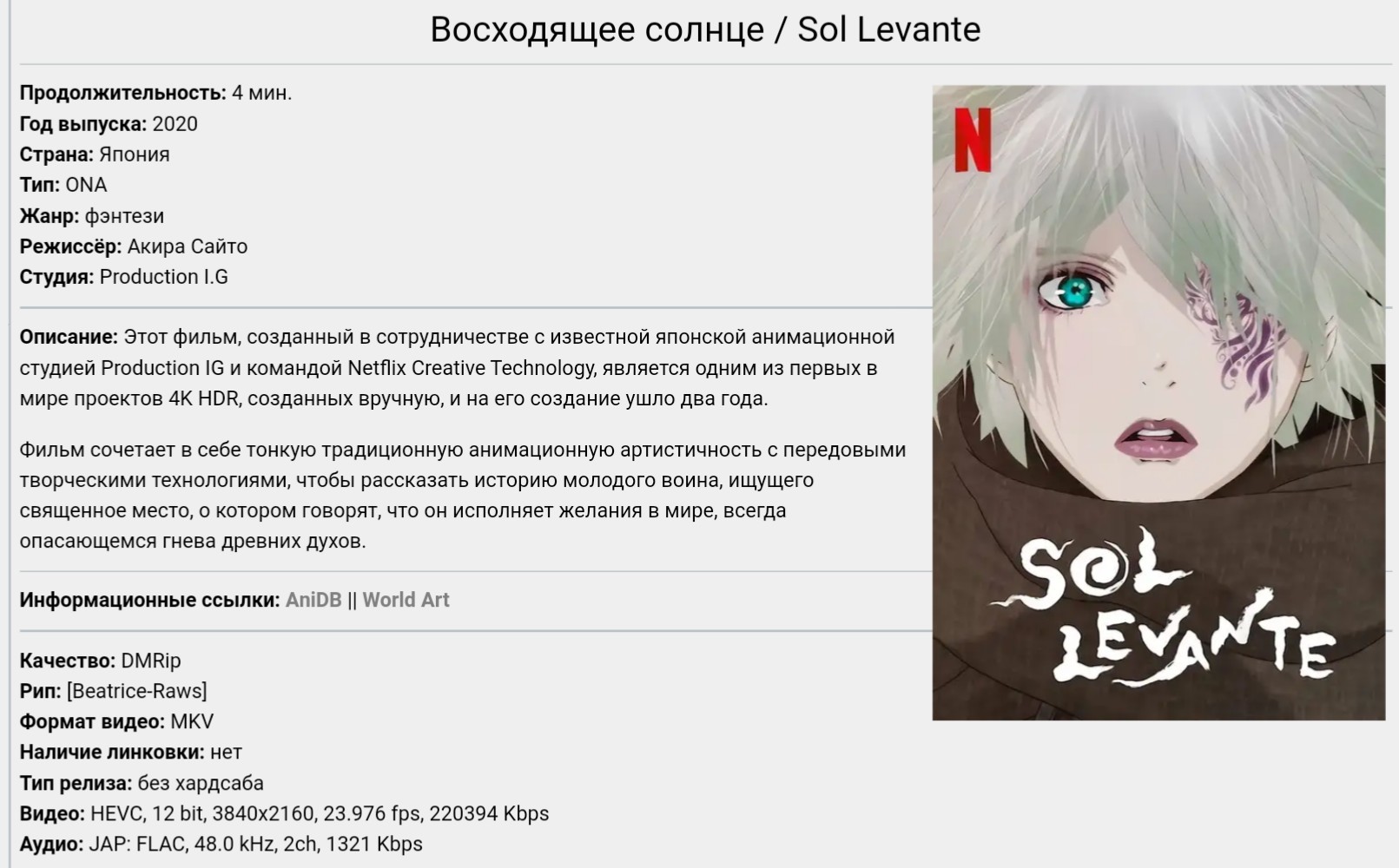Click the release type value 'без хардсаба'
1399x868 pixels.
200,783
